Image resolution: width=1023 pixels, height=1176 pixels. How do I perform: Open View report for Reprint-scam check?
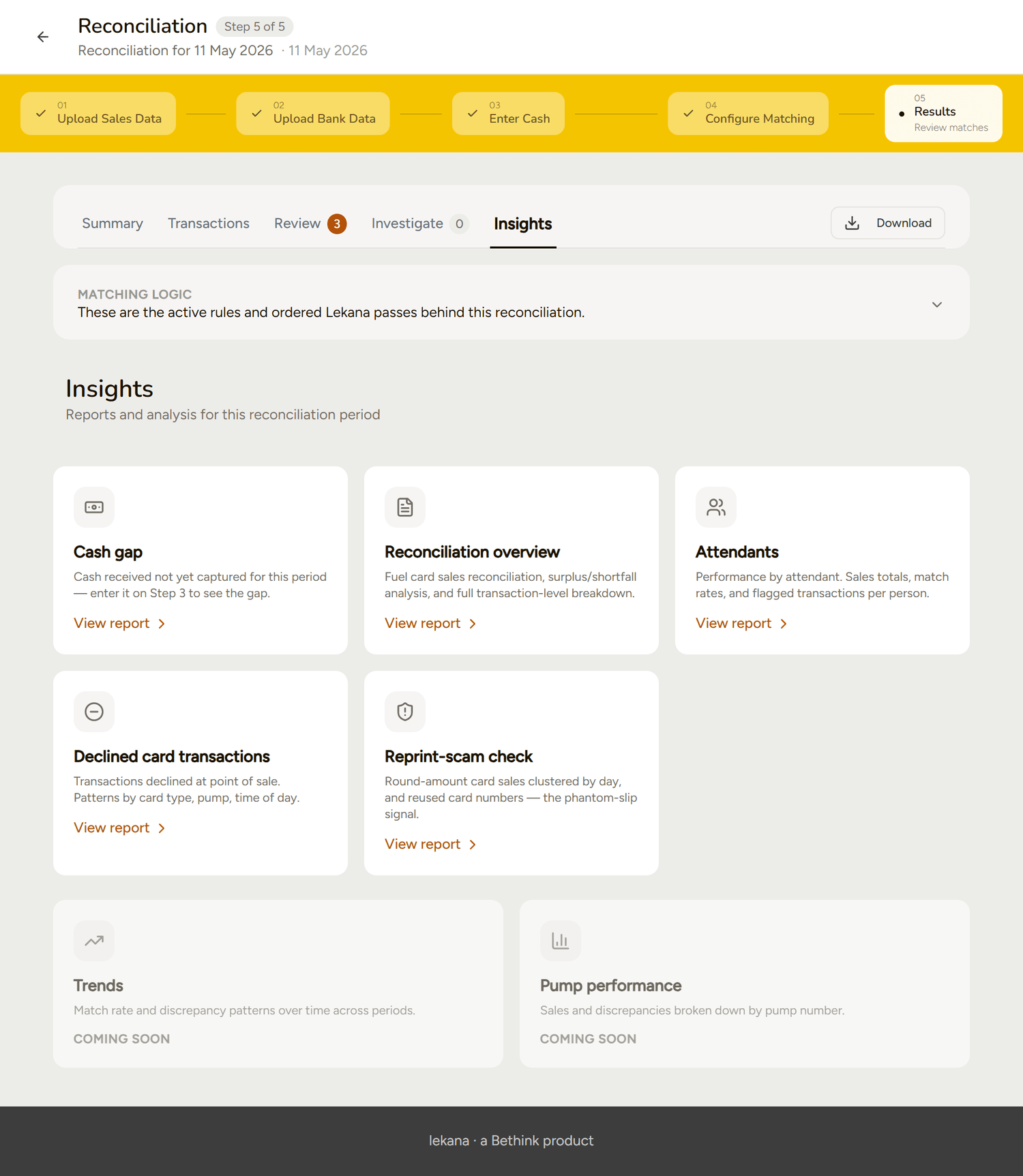point(430,845)
